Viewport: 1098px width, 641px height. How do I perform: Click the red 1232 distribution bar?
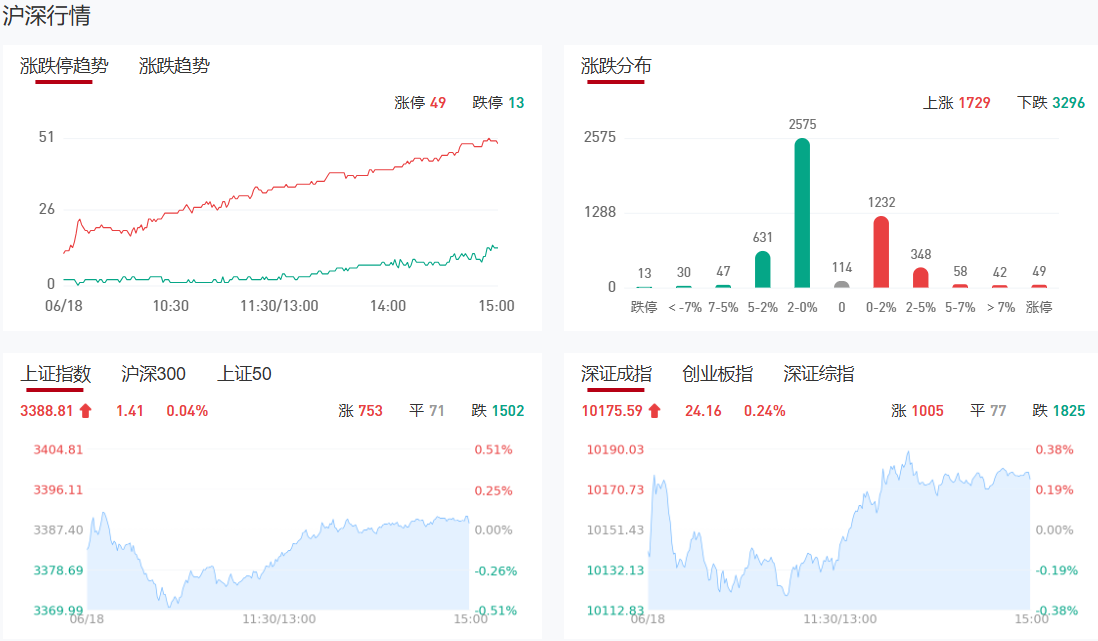coord(881,252)
